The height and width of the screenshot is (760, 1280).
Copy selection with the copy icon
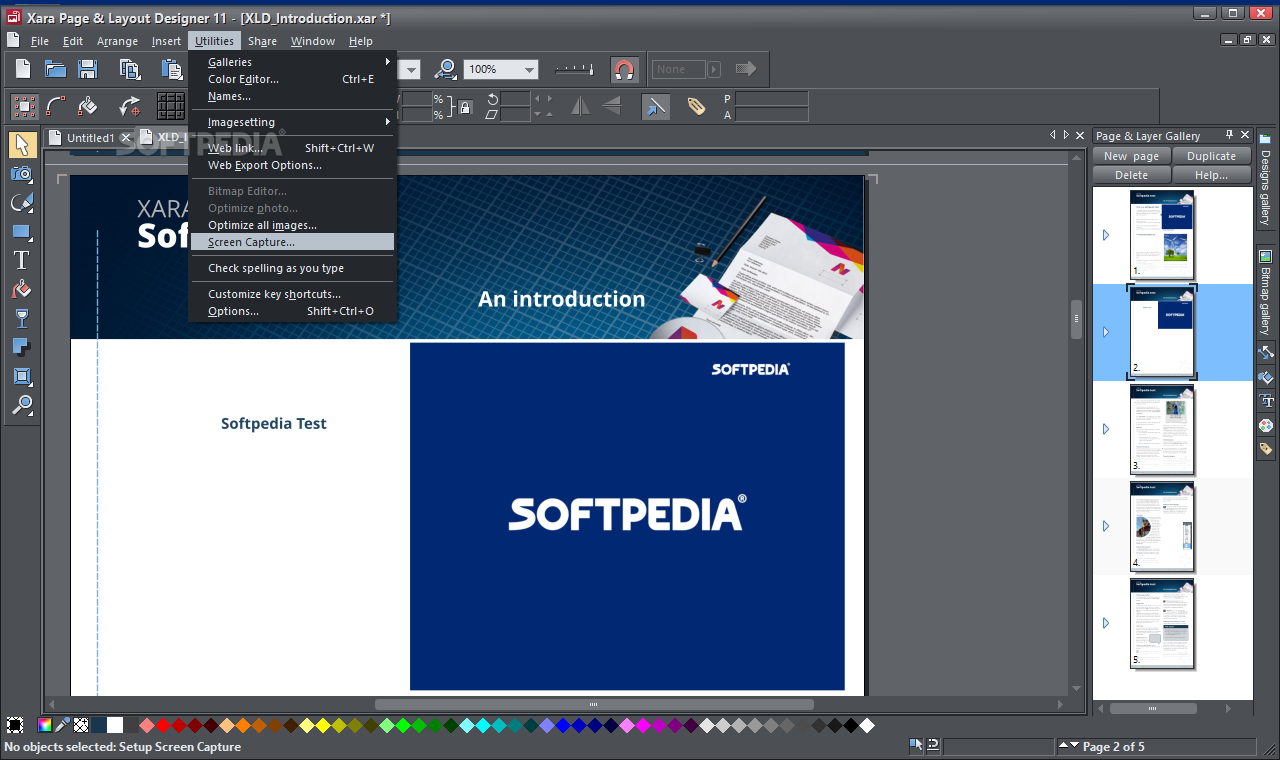(x=130, y=69)
